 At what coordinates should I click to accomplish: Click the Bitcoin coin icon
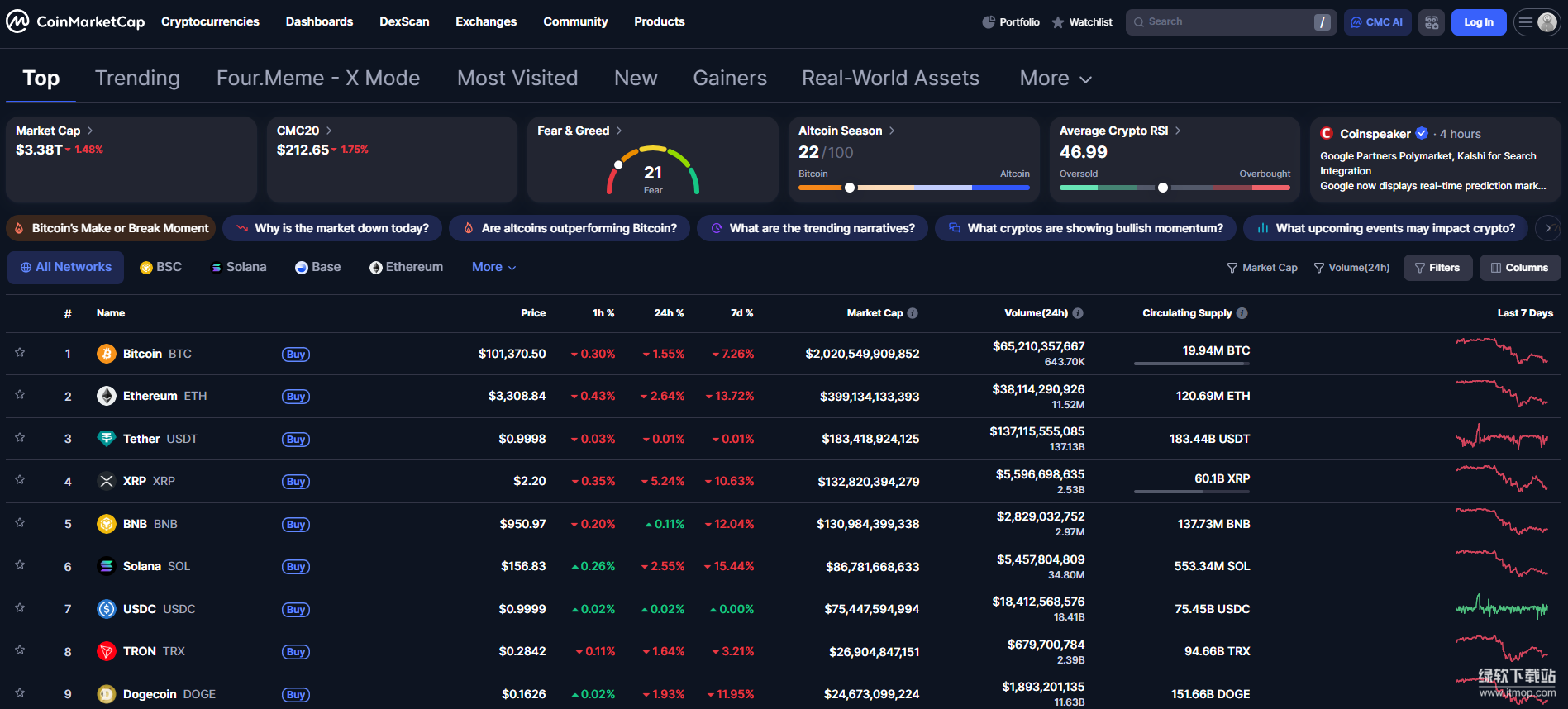click(x=107, y=354)
